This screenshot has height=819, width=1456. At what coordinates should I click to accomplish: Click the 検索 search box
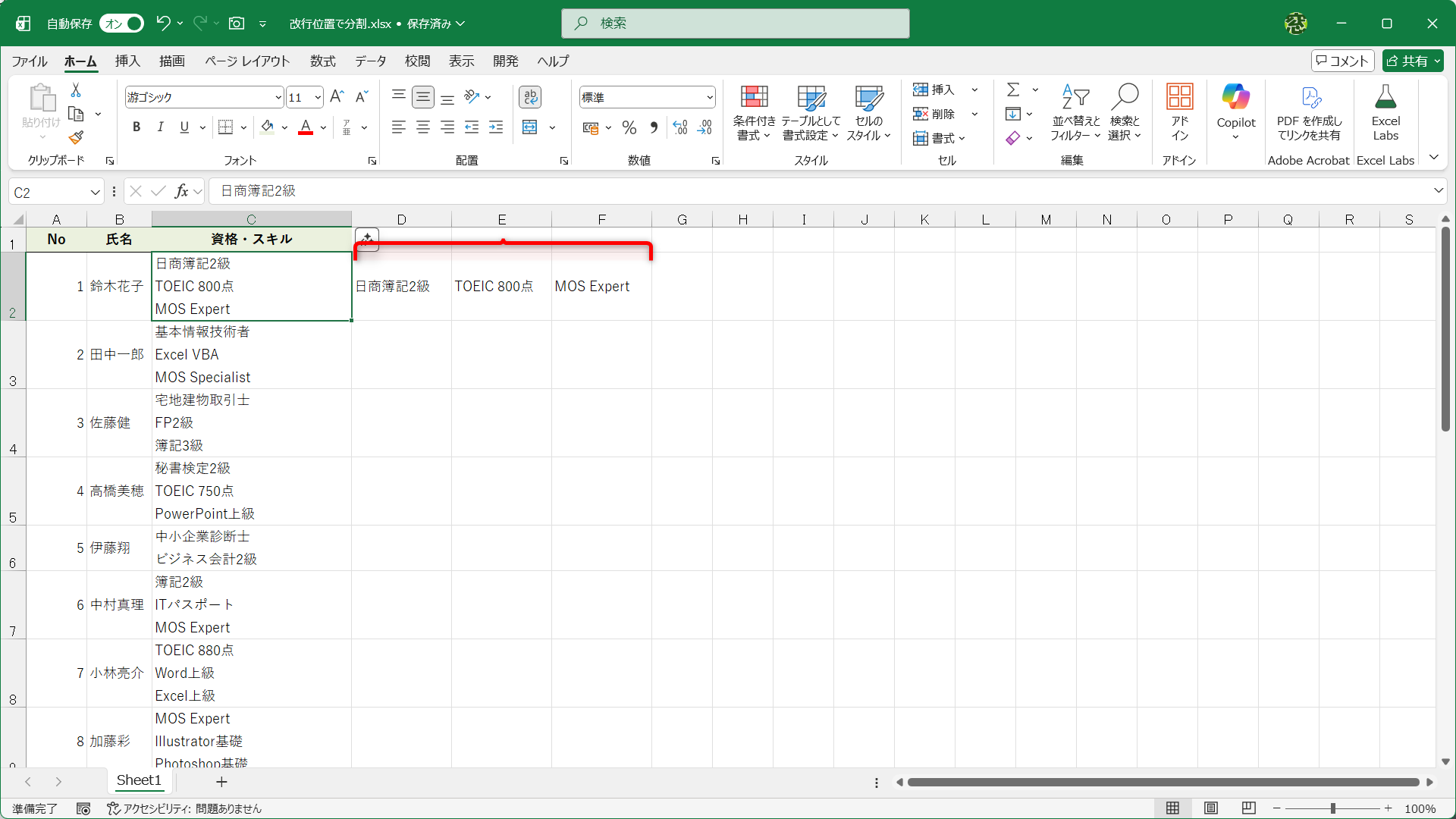736,24
